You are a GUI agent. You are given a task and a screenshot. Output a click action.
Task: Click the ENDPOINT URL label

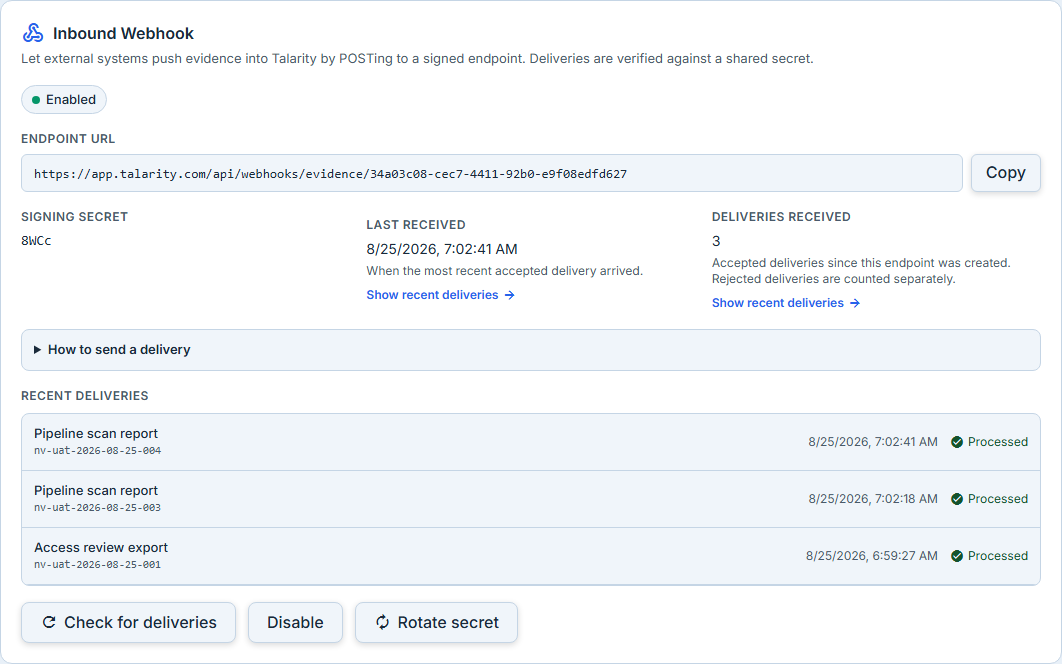coord(68,139)
